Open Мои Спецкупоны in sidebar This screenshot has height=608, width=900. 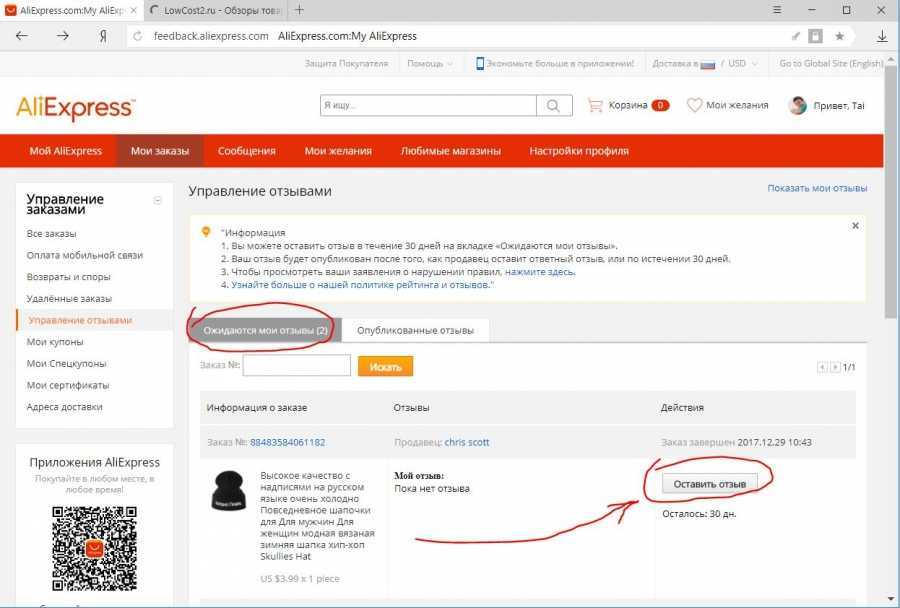pyautogui.click(x=67, y=363)
